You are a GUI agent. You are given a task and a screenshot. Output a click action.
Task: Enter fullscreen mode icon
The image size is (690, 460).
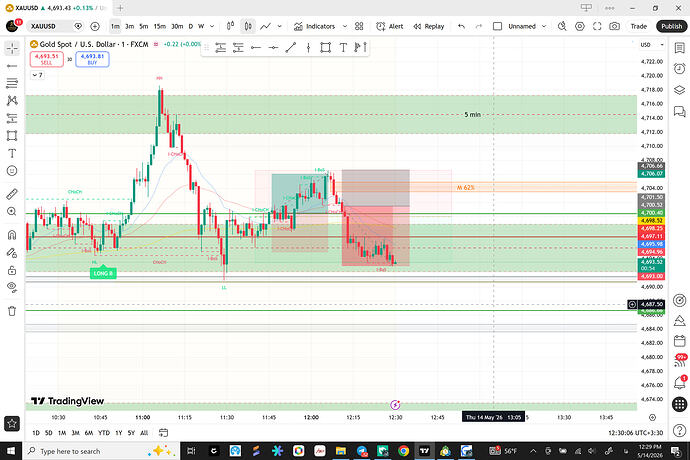(597, 26)
